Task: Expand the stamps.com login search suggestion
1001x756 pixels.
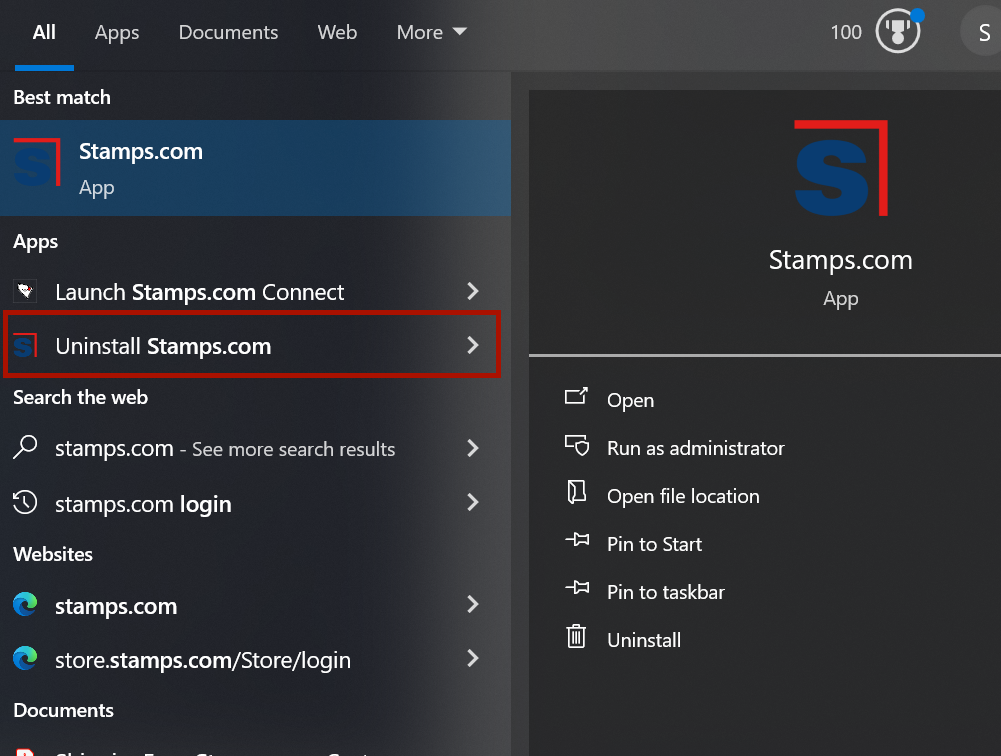Action: click(472, 503)
